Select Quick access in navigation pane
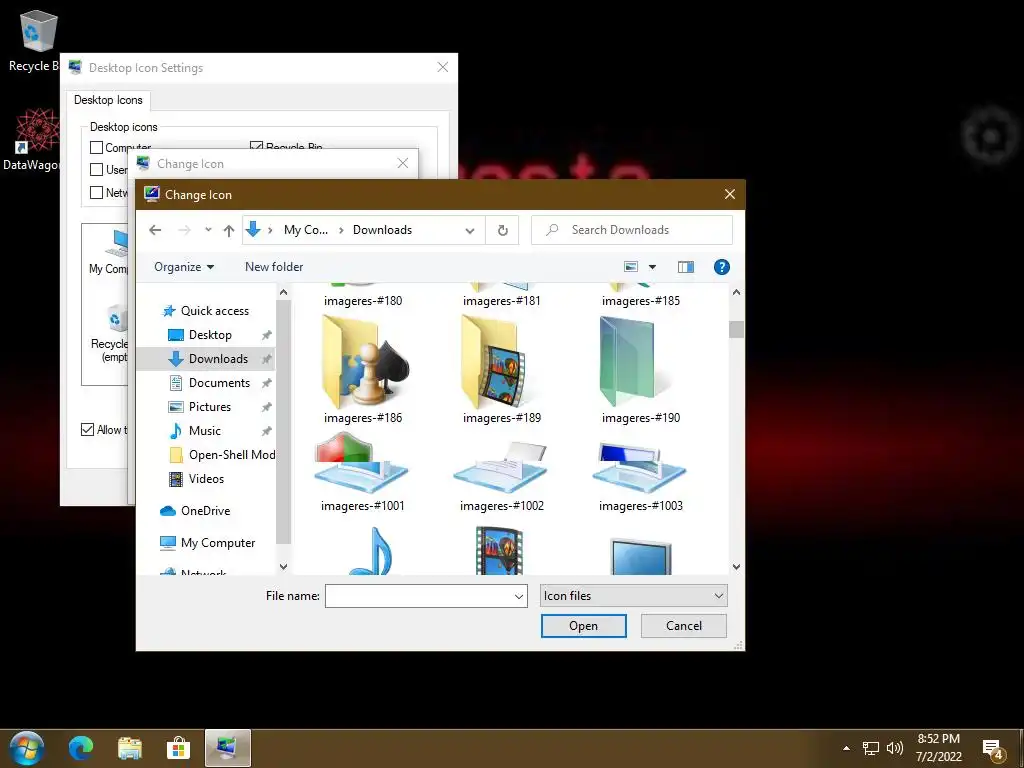The height and width of the screenshot is (768, 1024). [x=205, y=311]
